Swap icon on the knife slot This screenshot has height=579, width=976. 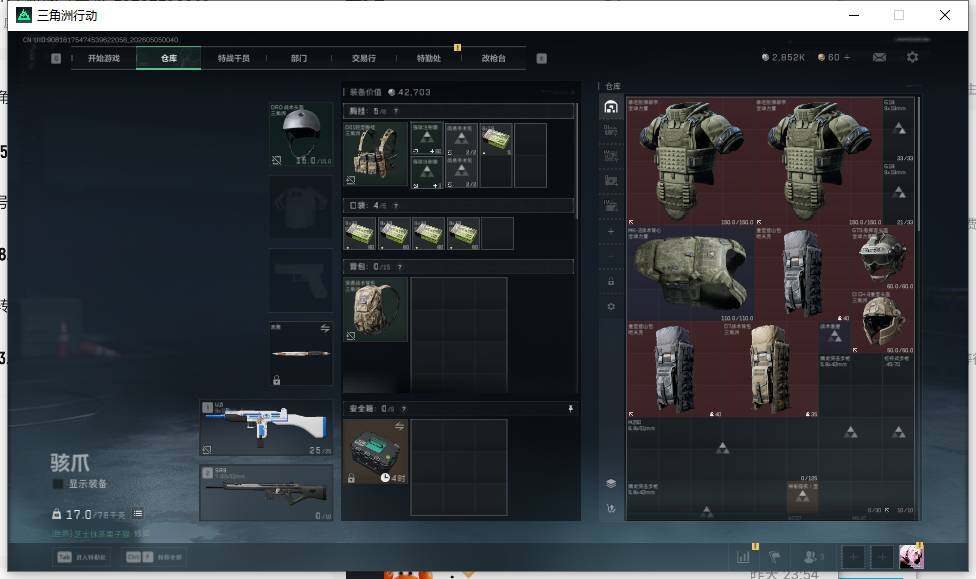click(325, 328)
